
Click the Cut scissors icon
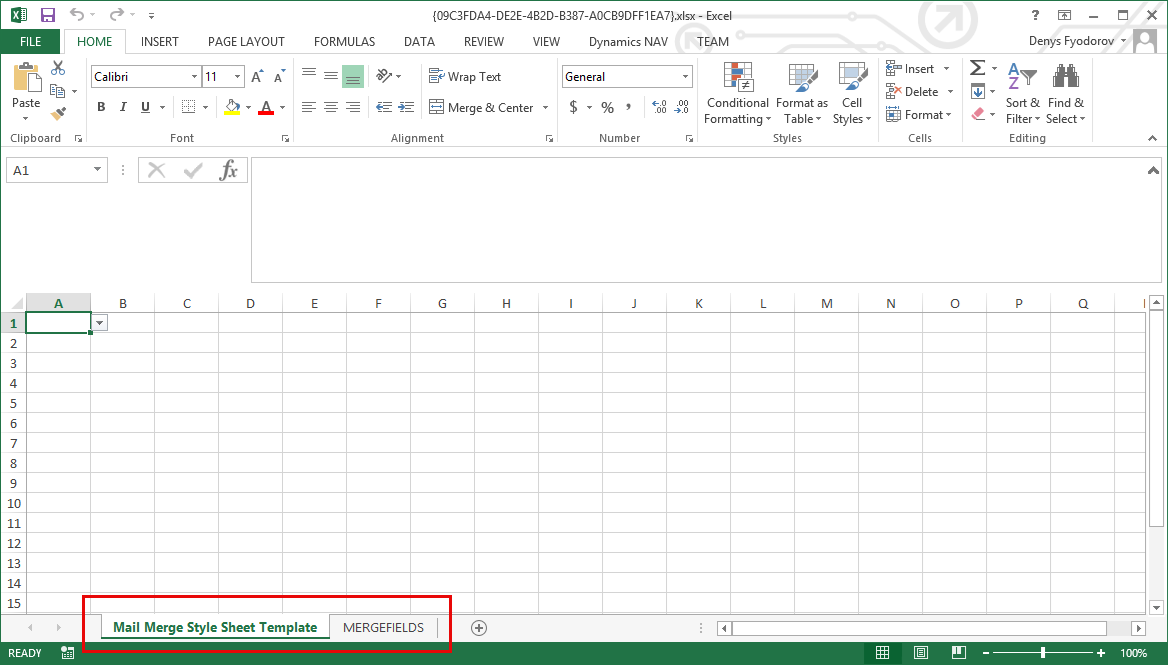(x=58, y=68)
